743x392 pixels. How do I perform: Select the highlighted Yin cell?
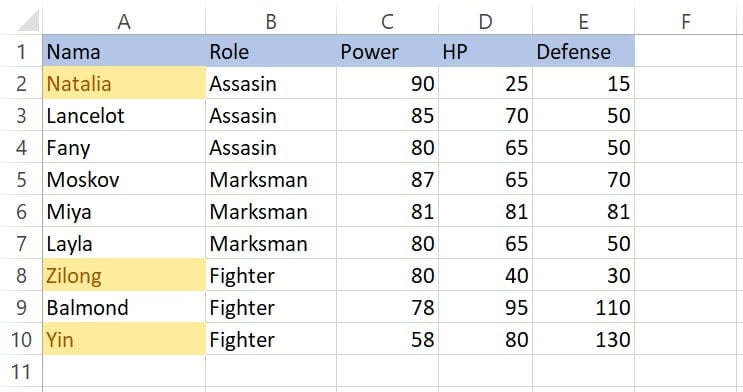124,339
